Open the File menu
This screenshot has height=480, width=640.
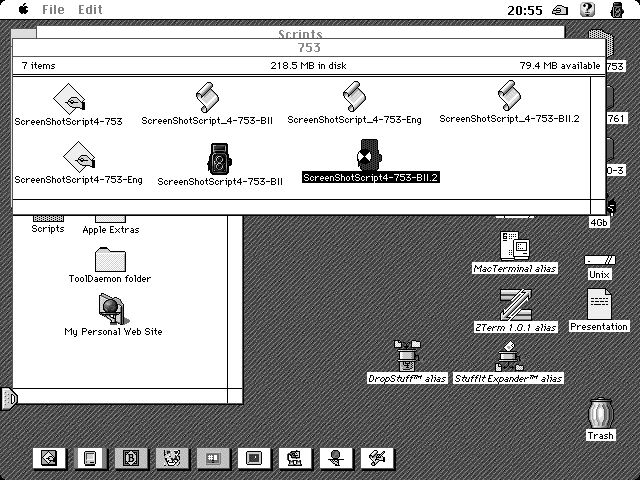tap(53, 9)
